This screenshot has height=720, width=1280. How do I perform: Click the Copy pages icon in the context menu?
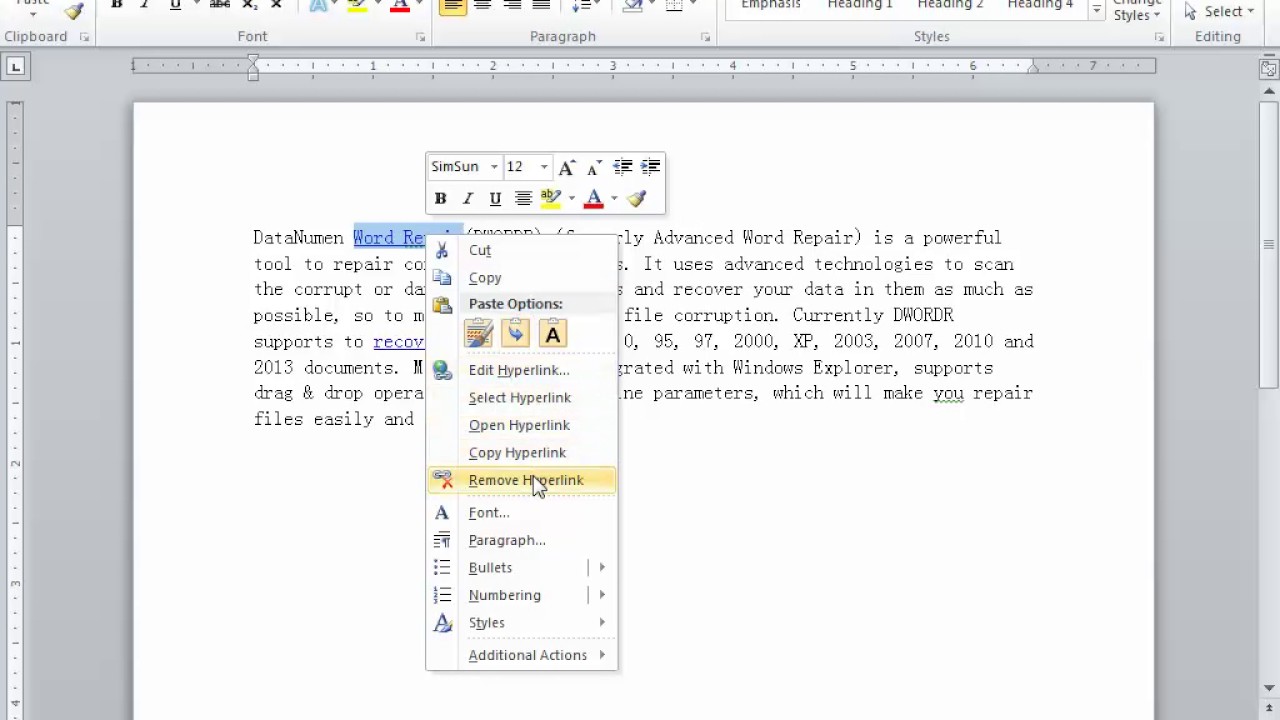442,278
